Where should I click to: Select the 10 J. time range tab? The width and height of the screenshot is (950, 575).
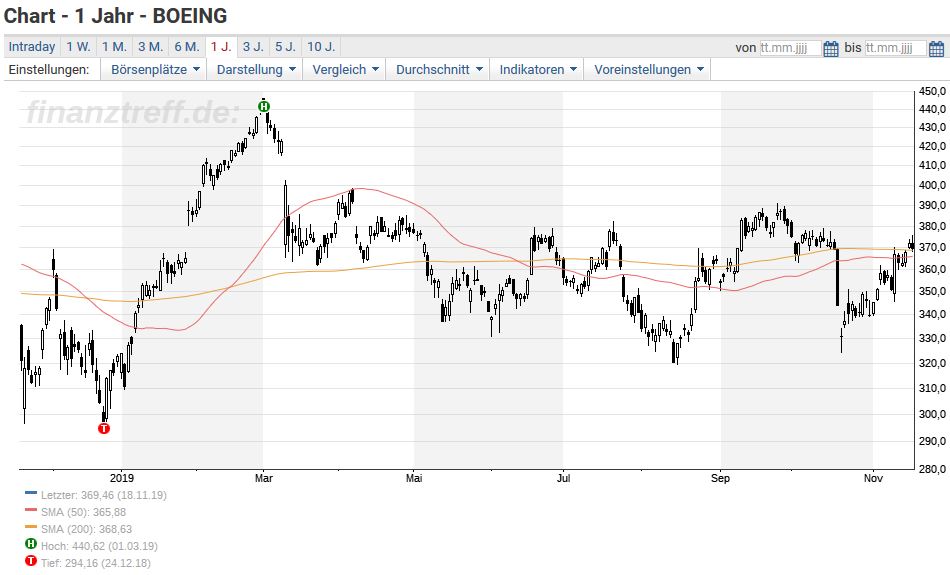(x=321, y=47)
